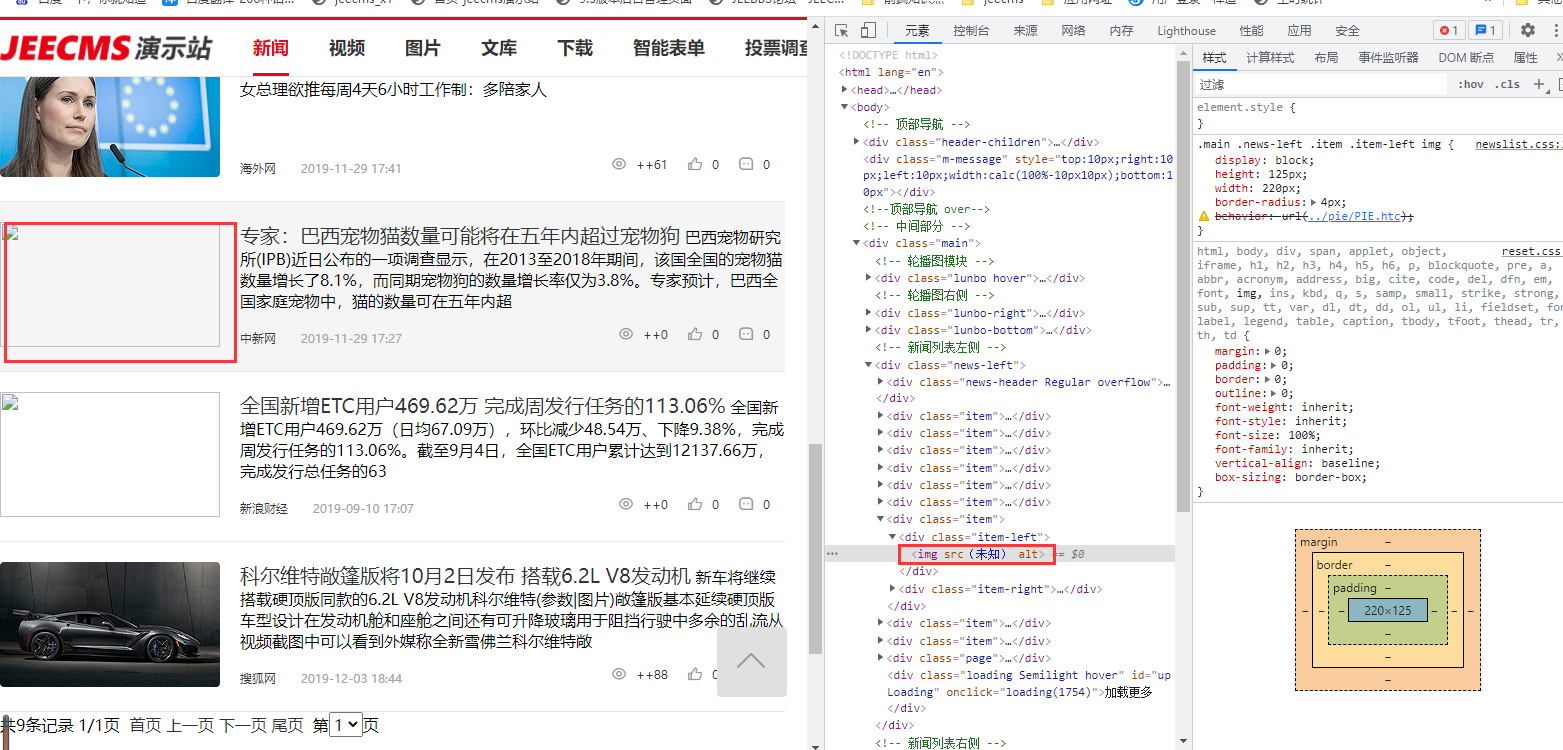Image resolution: width=1563 pixels, height=750 pixels.
Task: Open comments icon on the 海外网 article
Action: pyautogui.click(x=746, y=164)
